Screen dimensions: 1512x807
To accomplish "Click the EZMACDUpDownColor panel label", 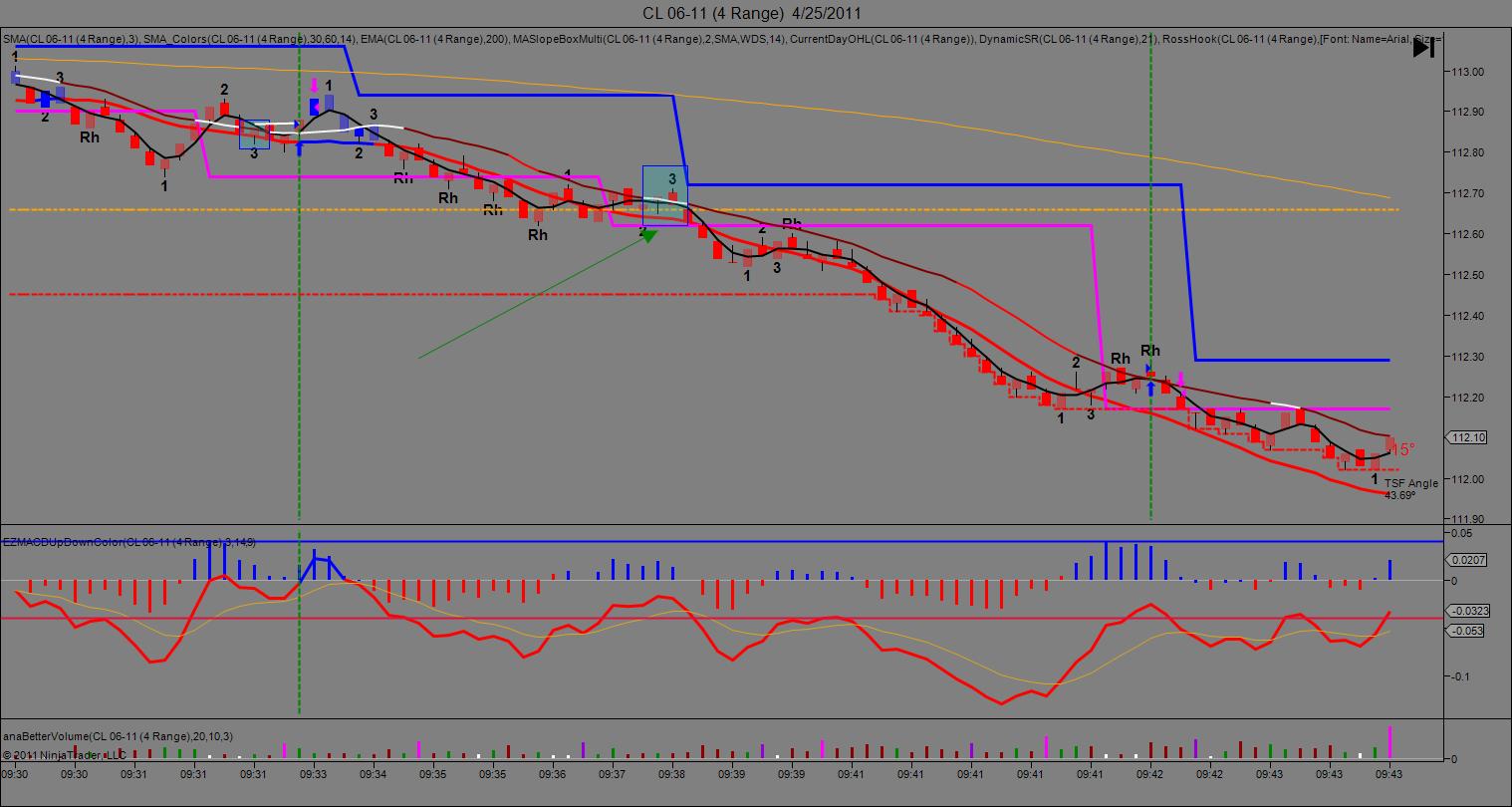I will point(129,542).
